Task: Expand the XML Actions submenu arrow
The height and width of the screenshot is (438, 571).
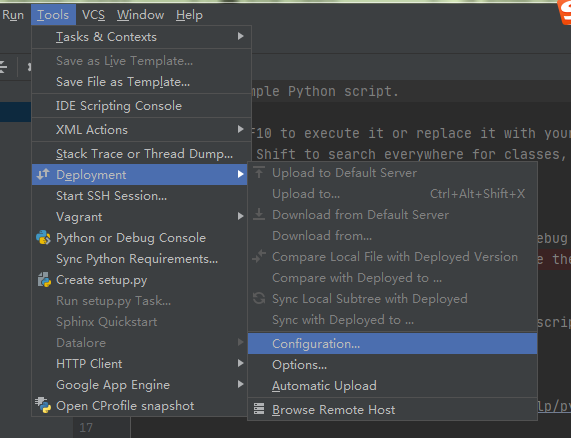Action: [x=240, y=129]
